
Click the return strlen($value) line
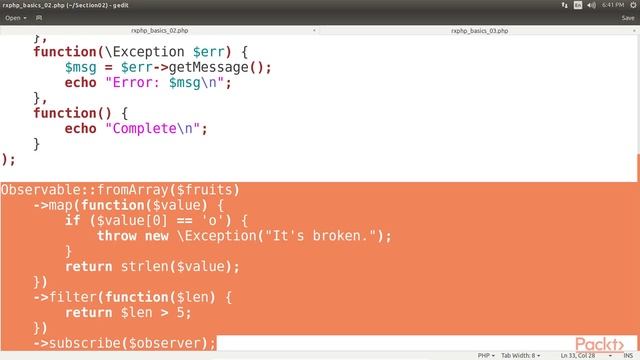(152, 267)
